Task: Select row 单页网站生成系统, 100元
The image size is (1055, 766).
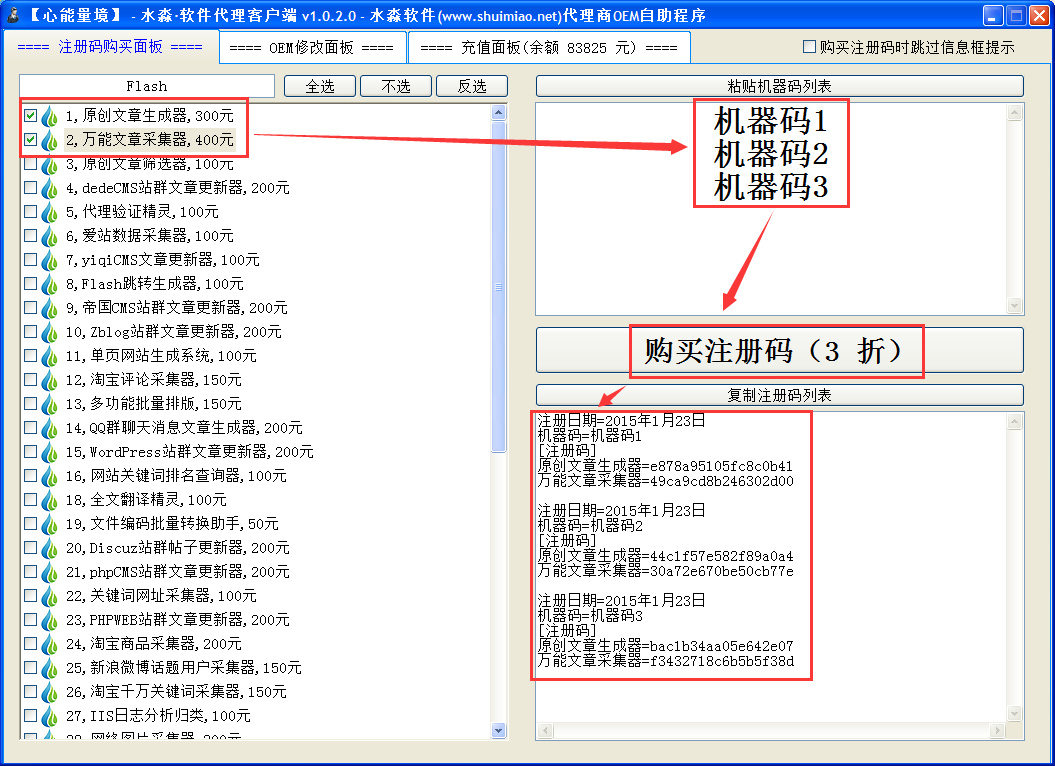Action: pyautogui.click(x=161, y=355)
